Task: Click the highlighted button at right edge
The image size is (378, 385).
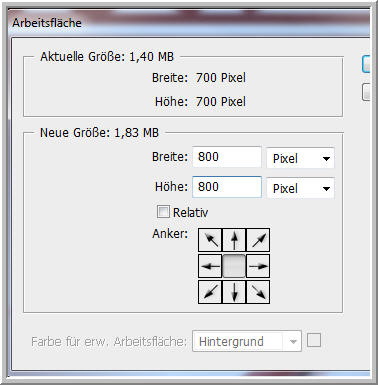Action: click(x=366, y=64)
